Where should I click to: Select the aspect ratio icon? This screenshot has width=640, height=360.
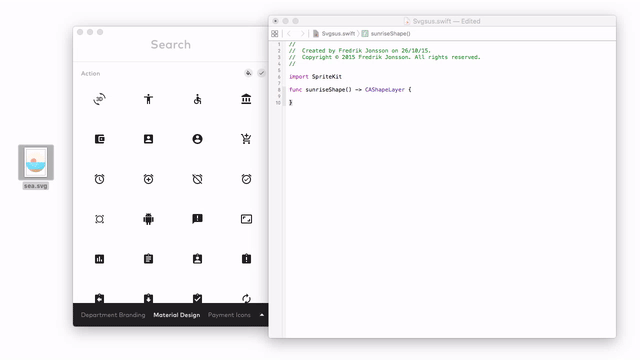pyautogui.click(x=246, y=219)
